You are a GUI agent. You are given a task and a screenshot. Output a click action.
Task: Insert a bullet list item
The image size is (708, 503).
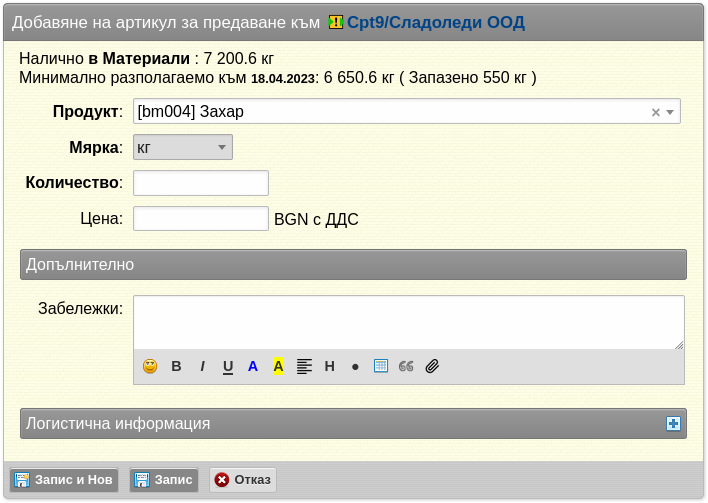tap(355, 367)
